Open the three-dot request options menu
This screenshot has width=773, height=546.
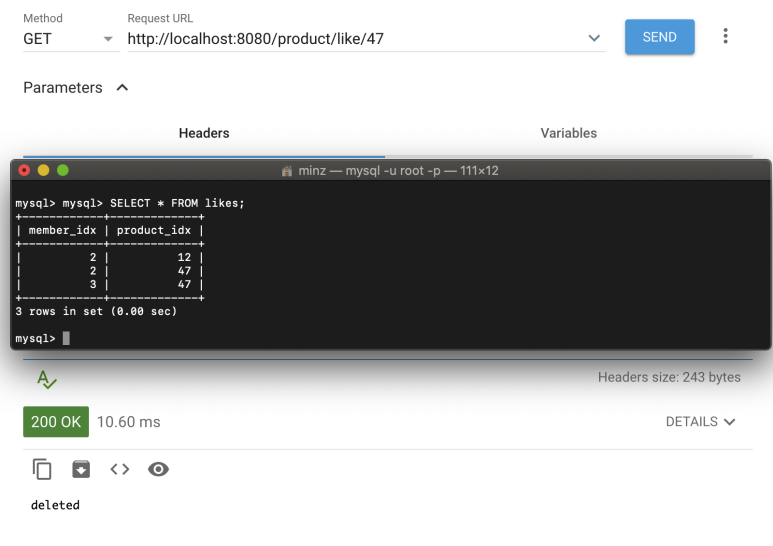coord(725,36)
